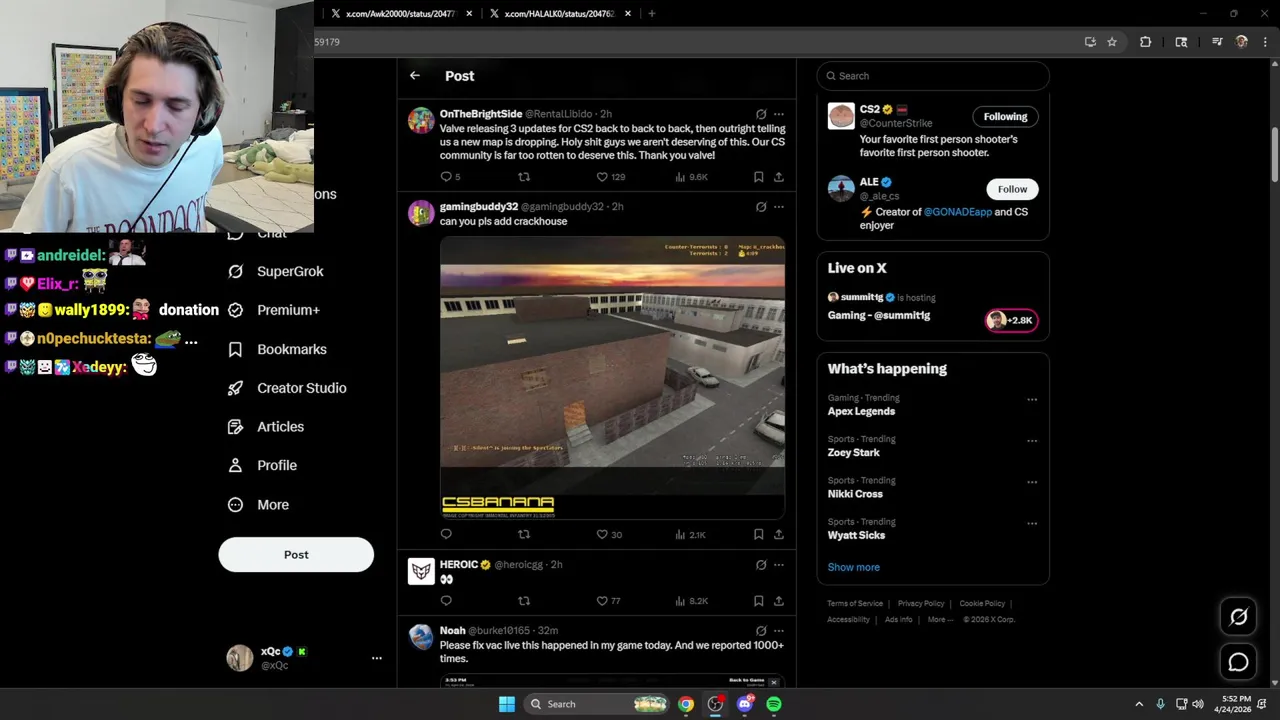Open summit1g live broadcast
The height and width of the screenshot is (720, 1280).
pos(933,307)
